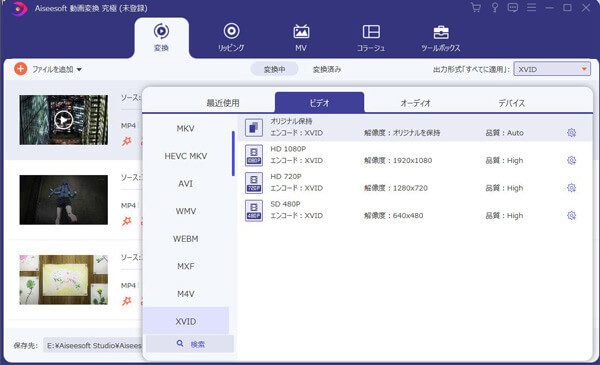
Task: Click the オリジナル保持 preset icon
Action: point(254,127)
